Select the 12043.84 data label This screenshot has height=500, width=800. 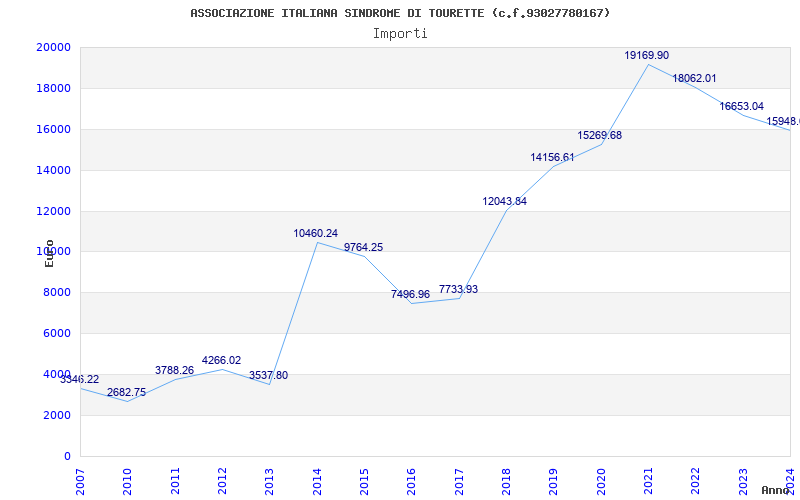point(505,201)
